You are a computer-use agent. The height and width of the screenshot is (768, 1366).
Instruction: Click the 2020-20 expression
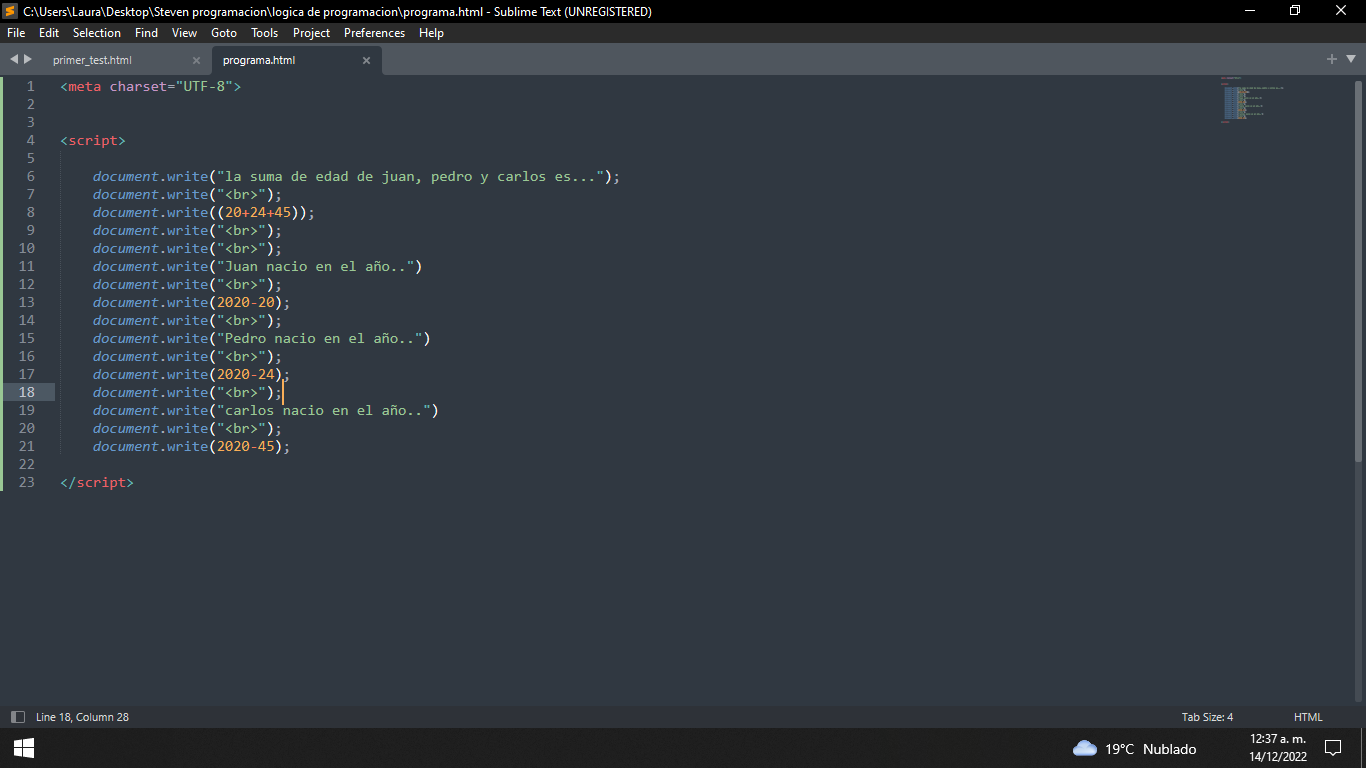tap(246, 302)
